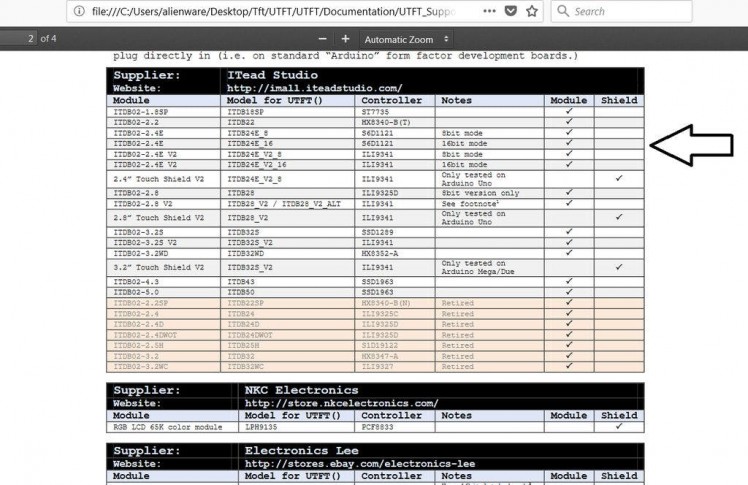
Task: Select the ITead Studio supplier name
Action: (x=272, y=75)
